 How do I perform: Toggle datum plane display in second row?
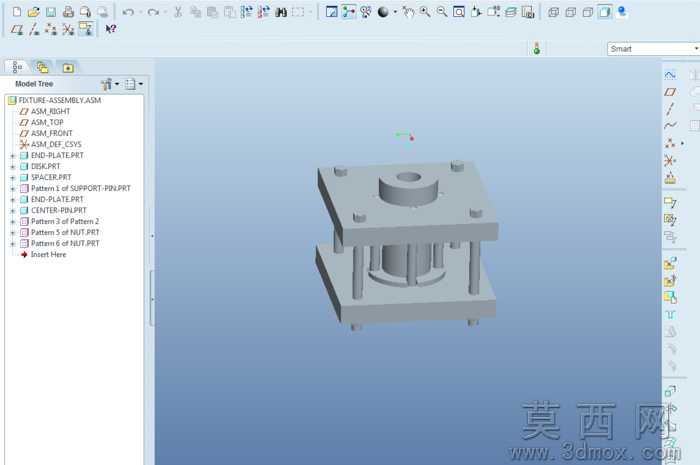click(x=17, y=29)
